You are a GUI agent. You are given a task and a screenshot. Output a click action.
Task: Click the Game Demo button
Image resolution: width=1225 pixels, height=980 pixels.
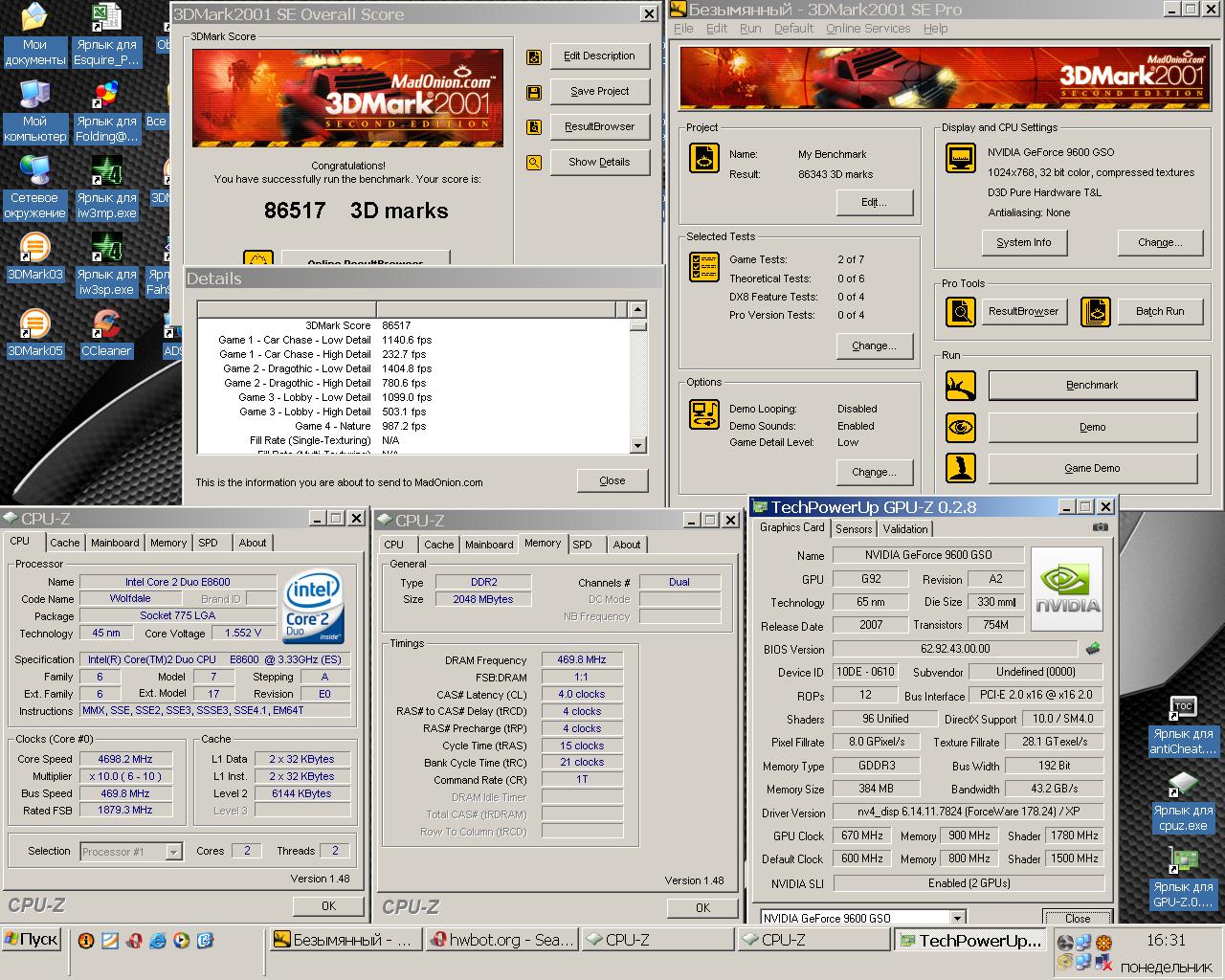(1093, 469)
